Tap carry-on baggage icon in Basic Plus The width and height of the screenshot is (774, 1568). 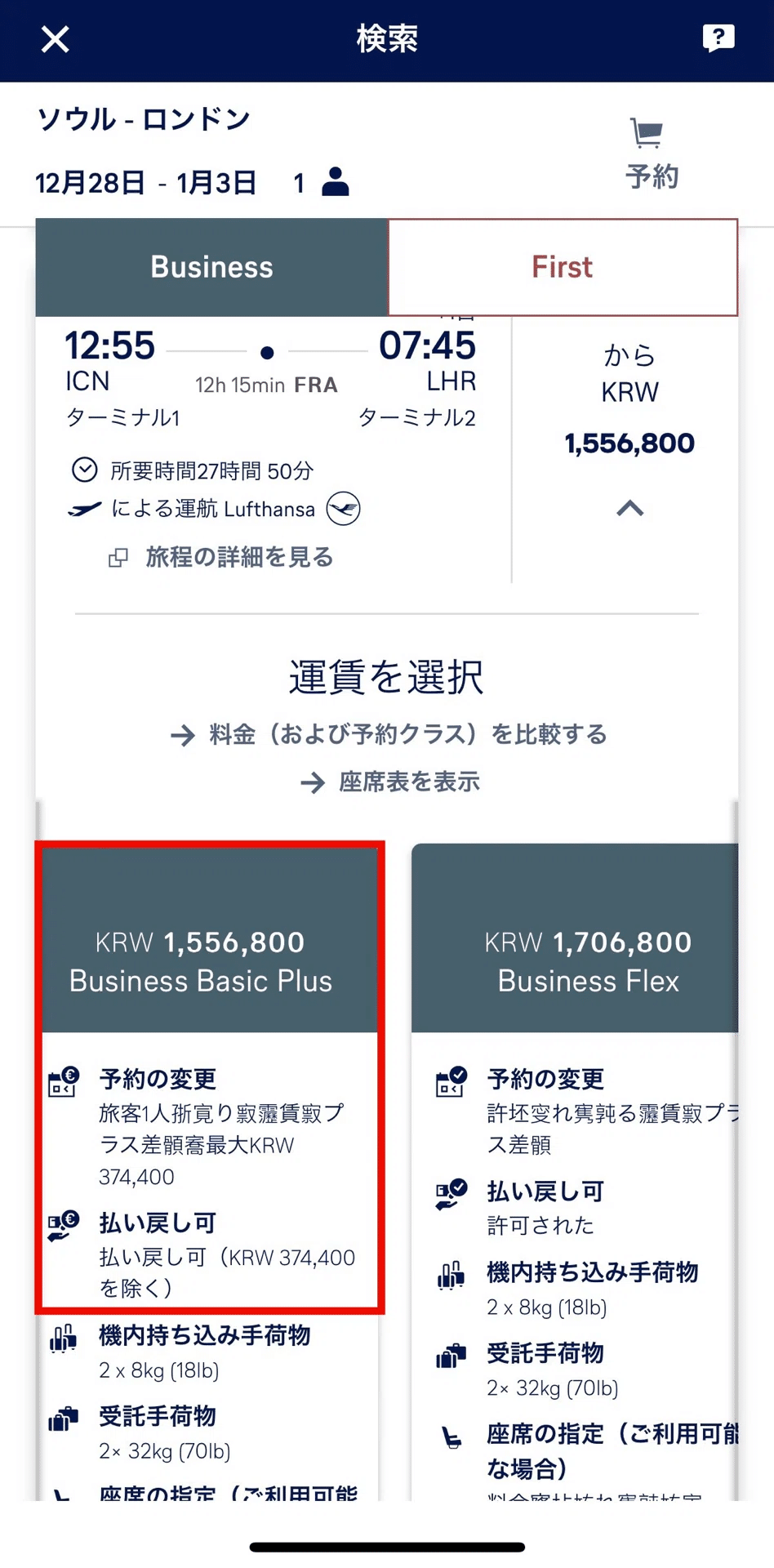tap(63, 1338)
